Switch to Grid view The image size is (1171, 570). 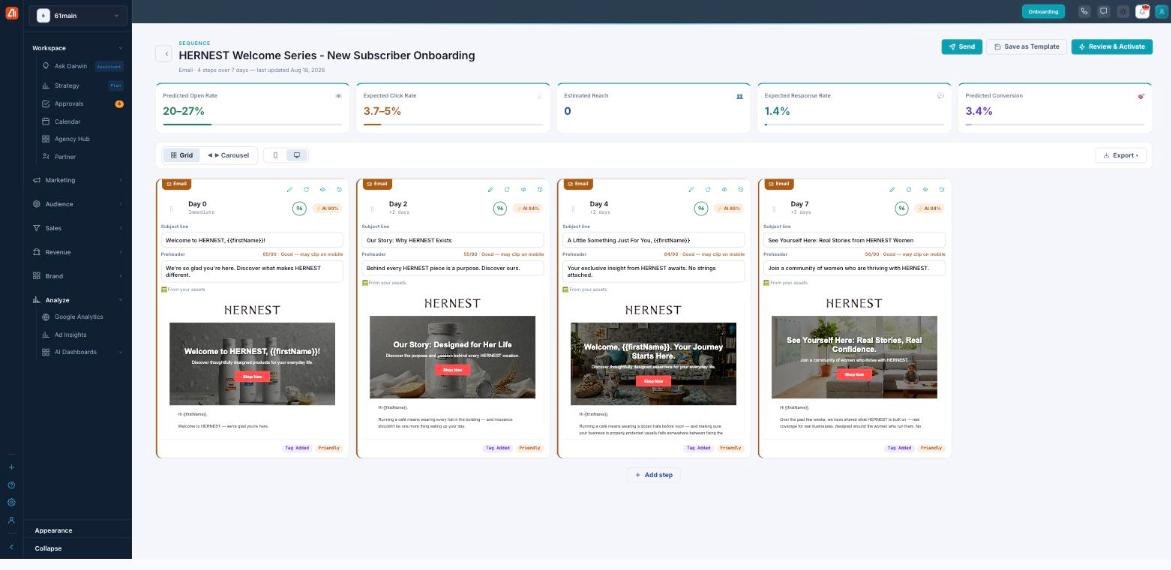click(181, 155)
